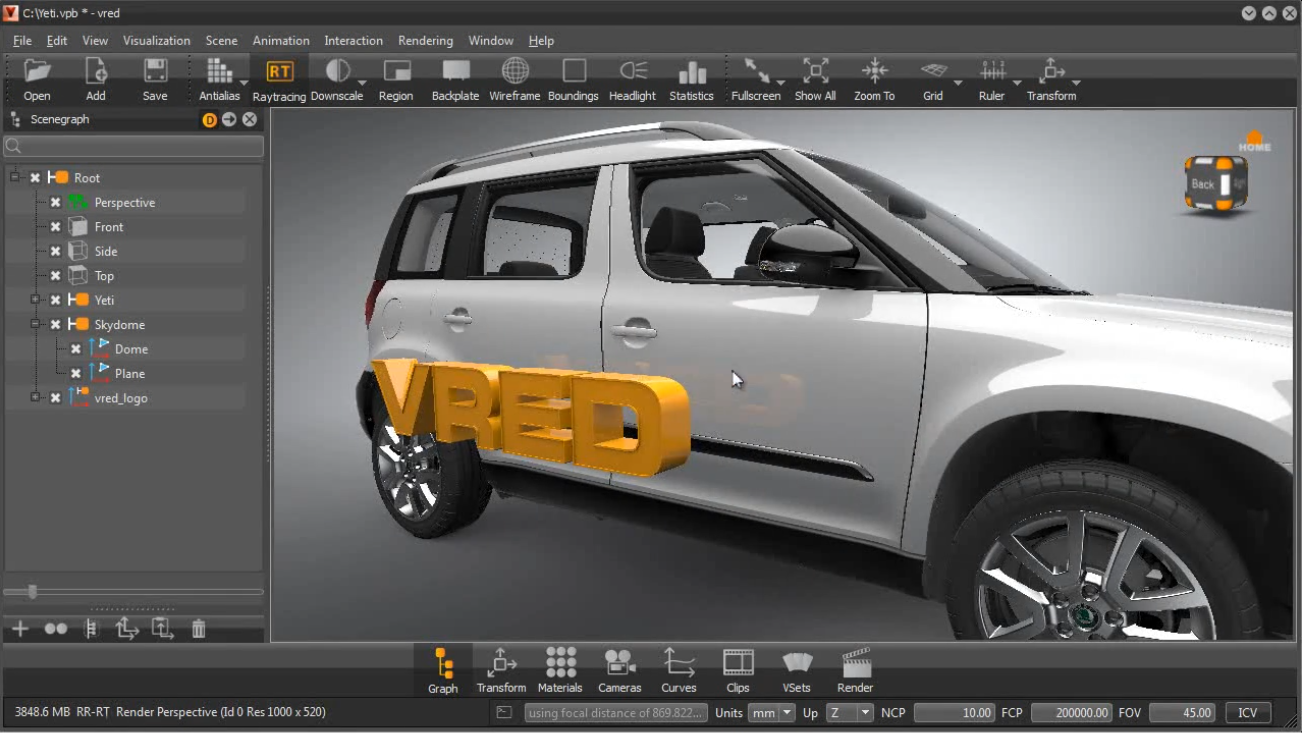The width and height of the screenshot is (1303, 735).
Task: Collapse the Skydome node
Action: 35,324
